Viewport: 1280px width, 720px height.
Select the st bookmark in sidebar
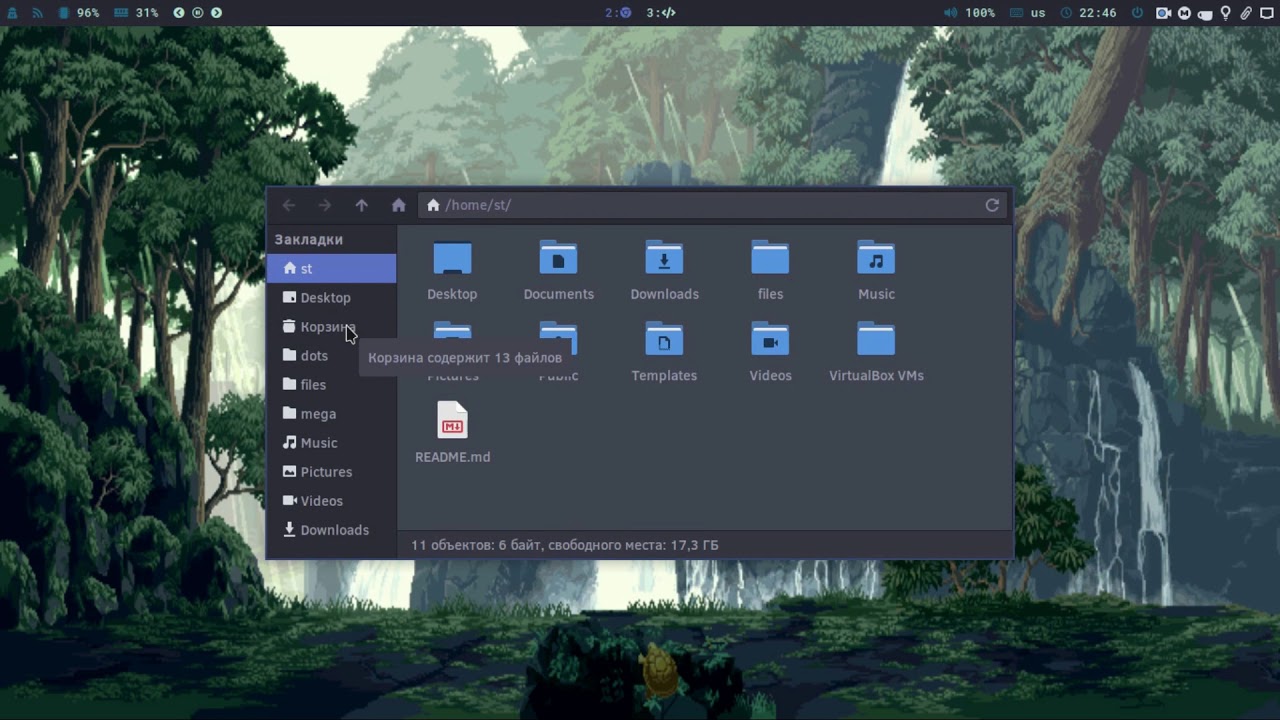[x=331, y=268]
